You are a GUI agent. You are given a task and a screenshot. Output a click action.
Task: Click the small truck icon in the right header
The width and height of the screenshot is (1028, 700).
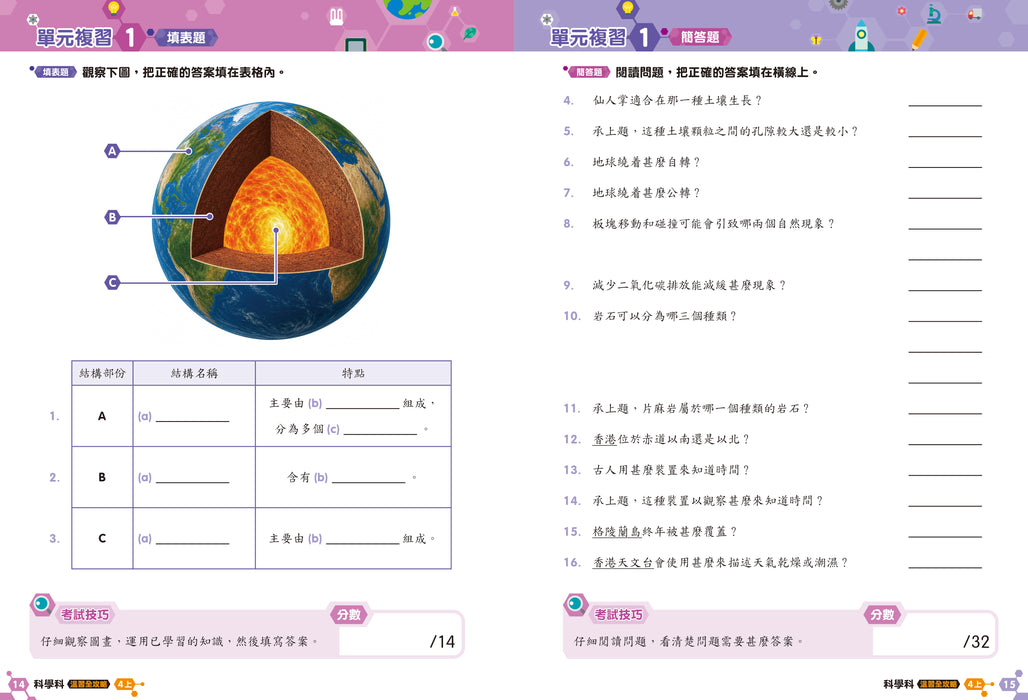[x=975, y=14]
